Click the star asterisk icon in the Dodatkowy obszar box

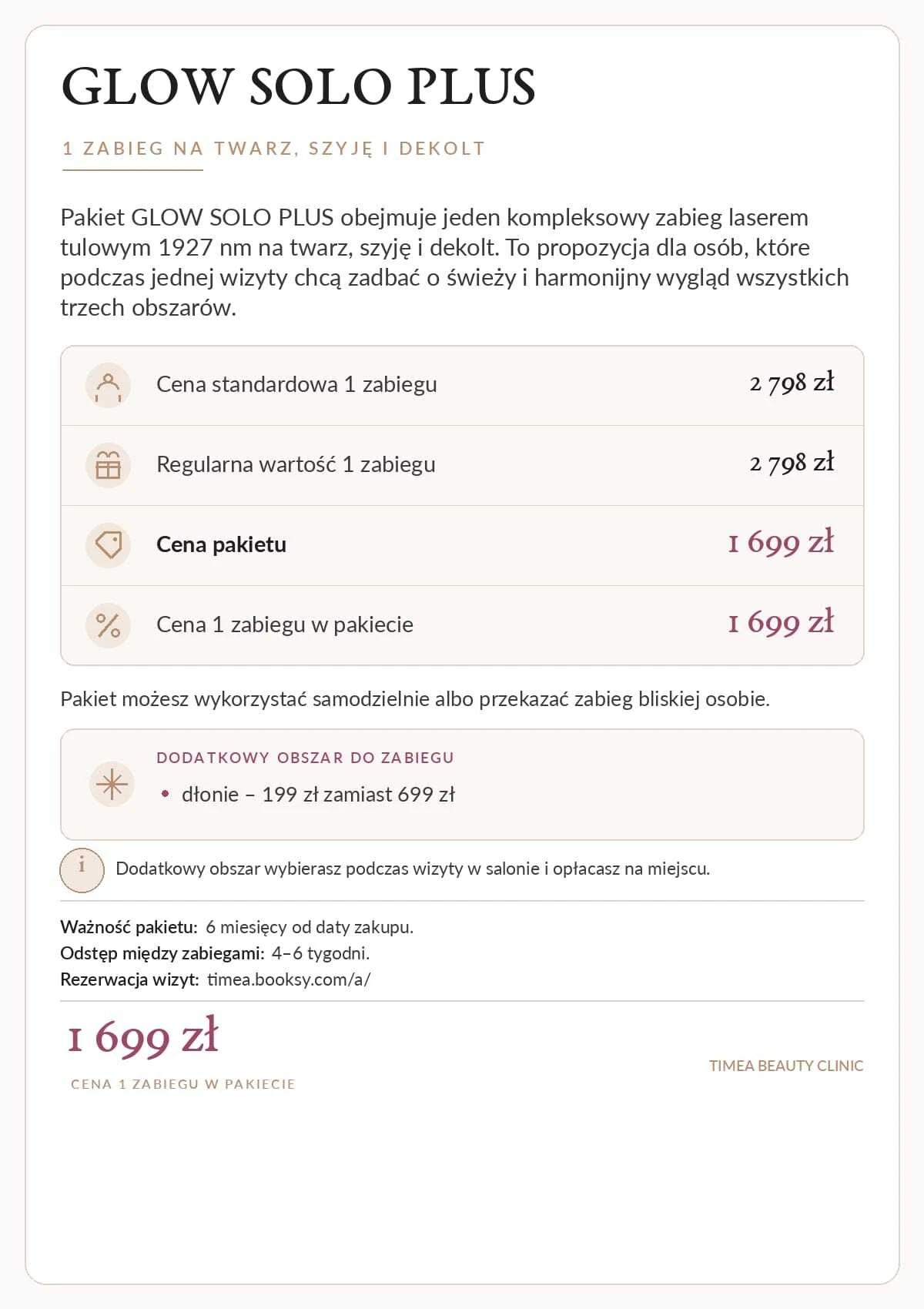click(112, 784)
